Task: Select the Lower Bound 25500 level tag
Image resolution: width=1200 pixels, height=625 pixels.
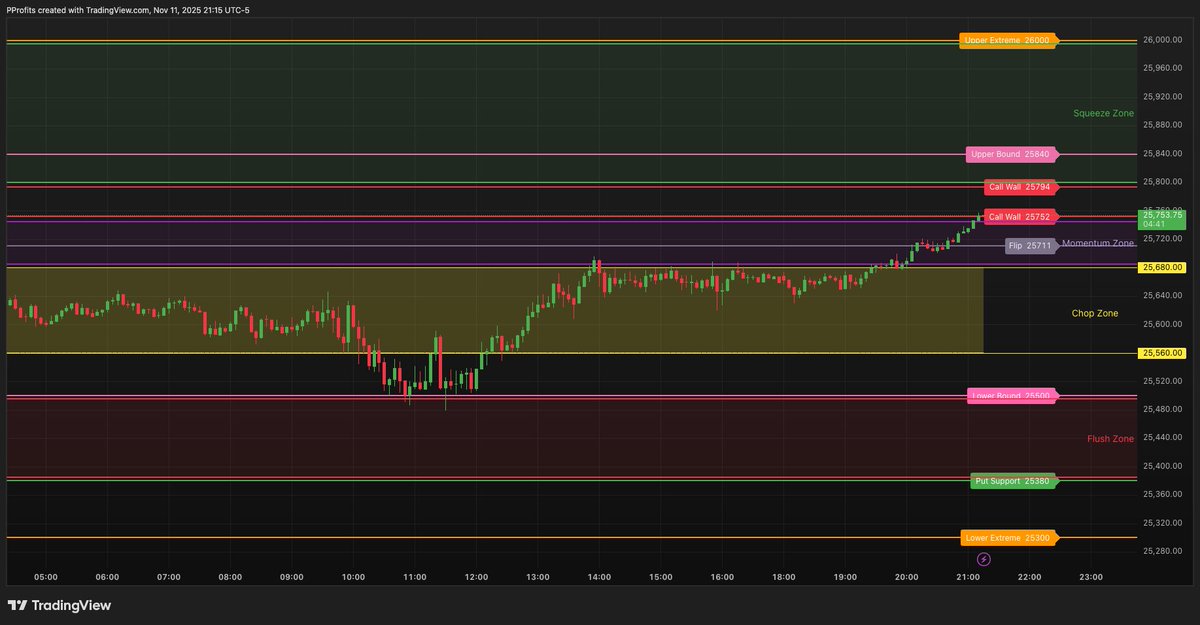Action: pyautogui.click(x=1010, y=396)
